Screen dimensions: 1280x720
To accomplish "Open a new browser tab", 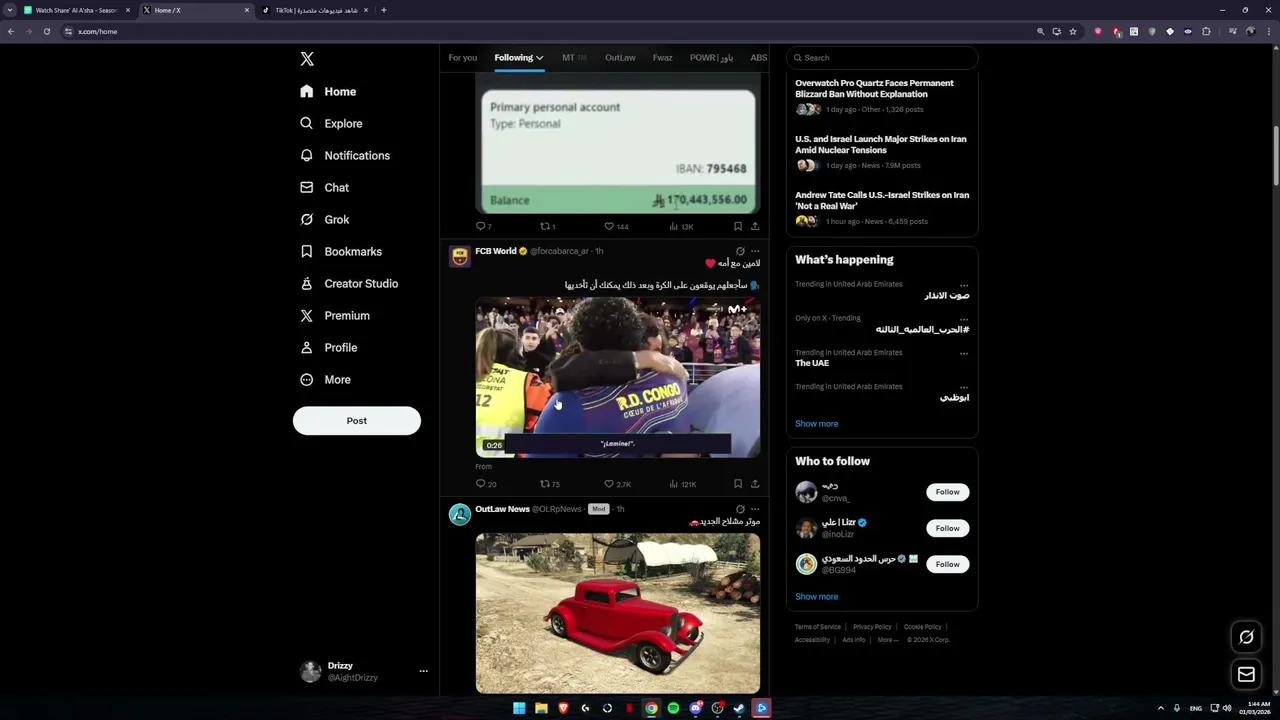I will coord(384,10).
